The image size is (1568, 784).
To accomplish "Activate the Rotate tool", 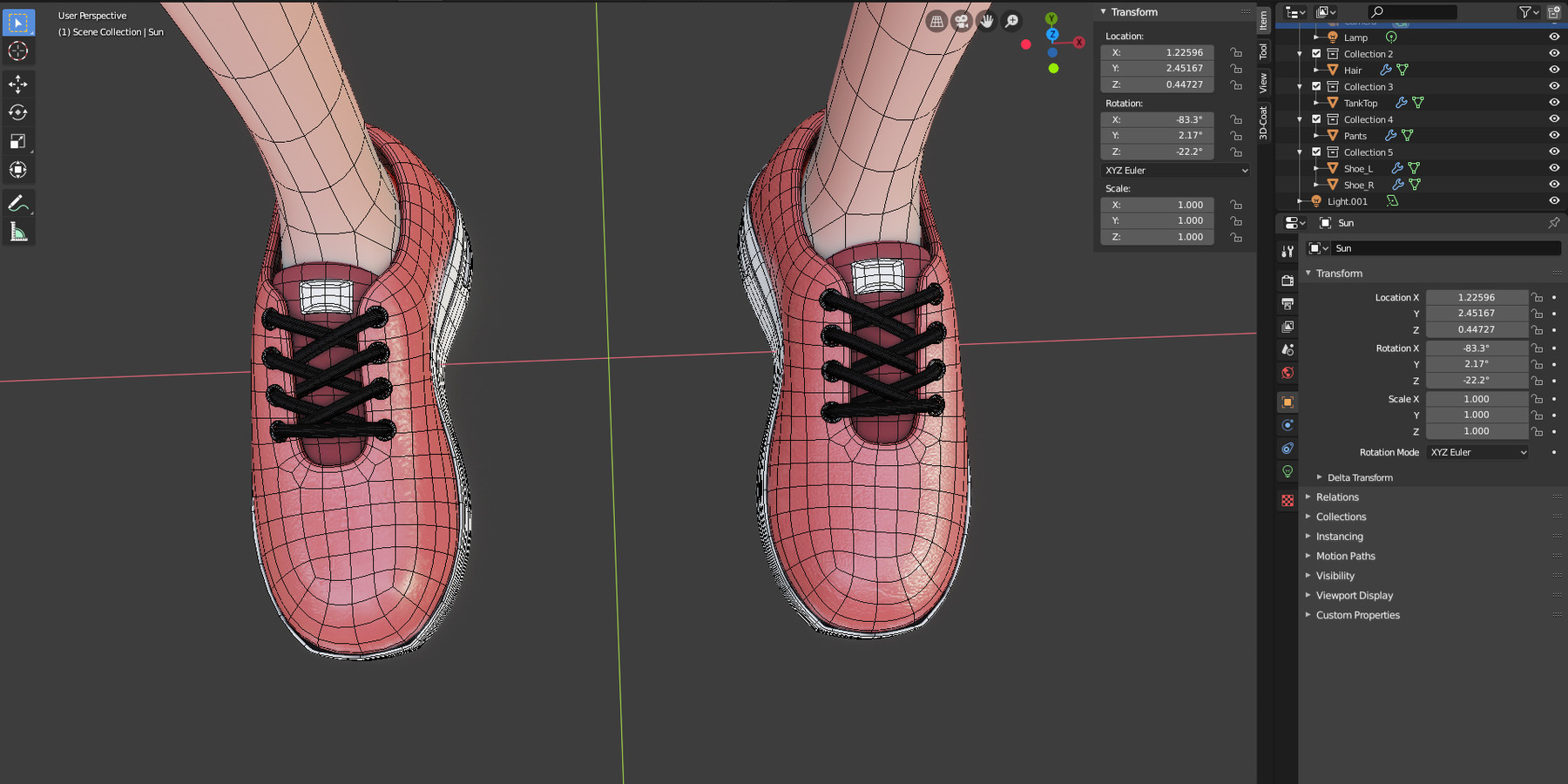I will (x=17, y=112).
